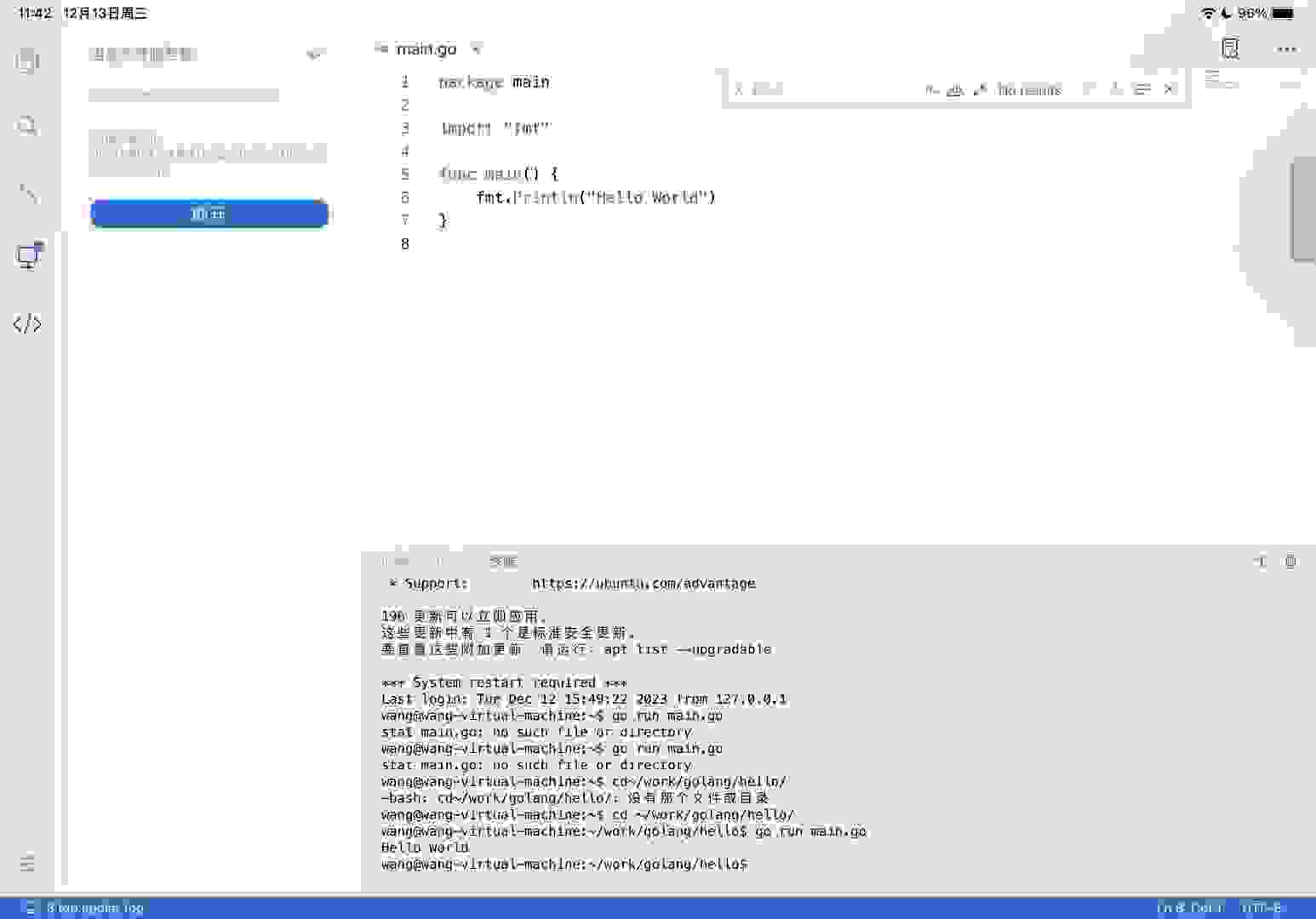The image size is (1316, 919).
Task: Open the search sidebar icon
Action: (27, 127)
